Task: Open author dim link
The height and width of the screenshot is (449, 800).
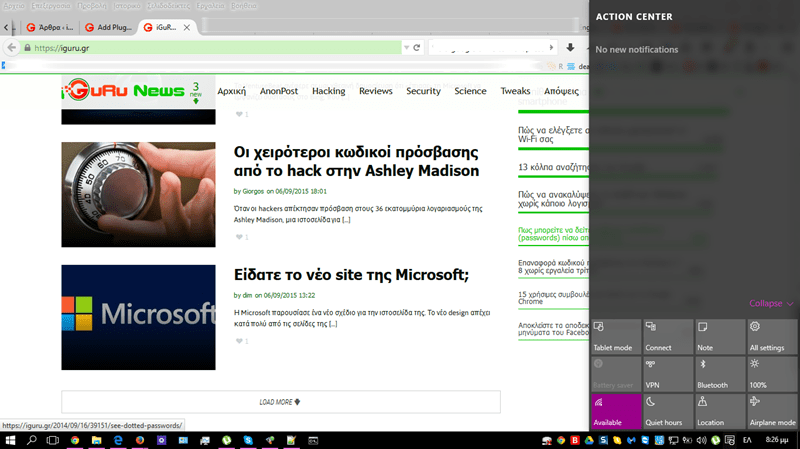Action: 247,295
